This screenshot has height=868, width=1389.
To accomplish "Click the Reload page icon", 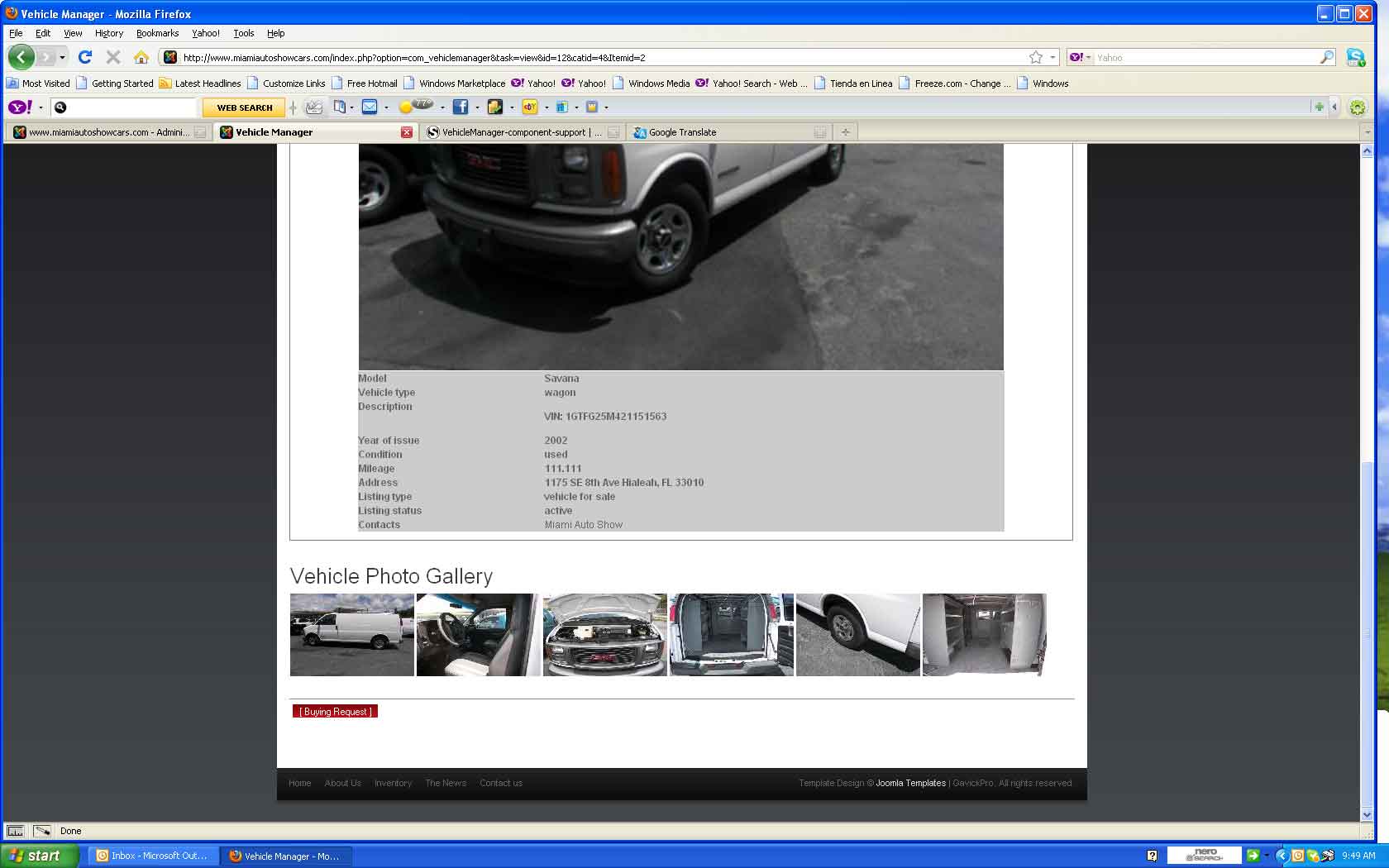I will coord(84,57).
